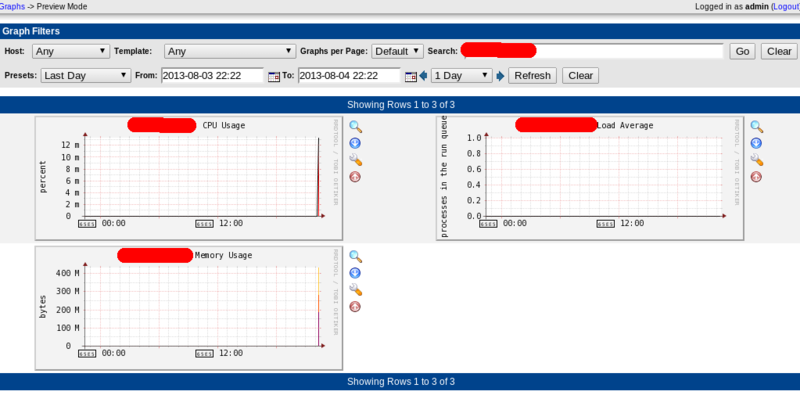This screenshot has width=800, height=395.
Task: Shift time span backward with left arrow
Action: point(423,76)
